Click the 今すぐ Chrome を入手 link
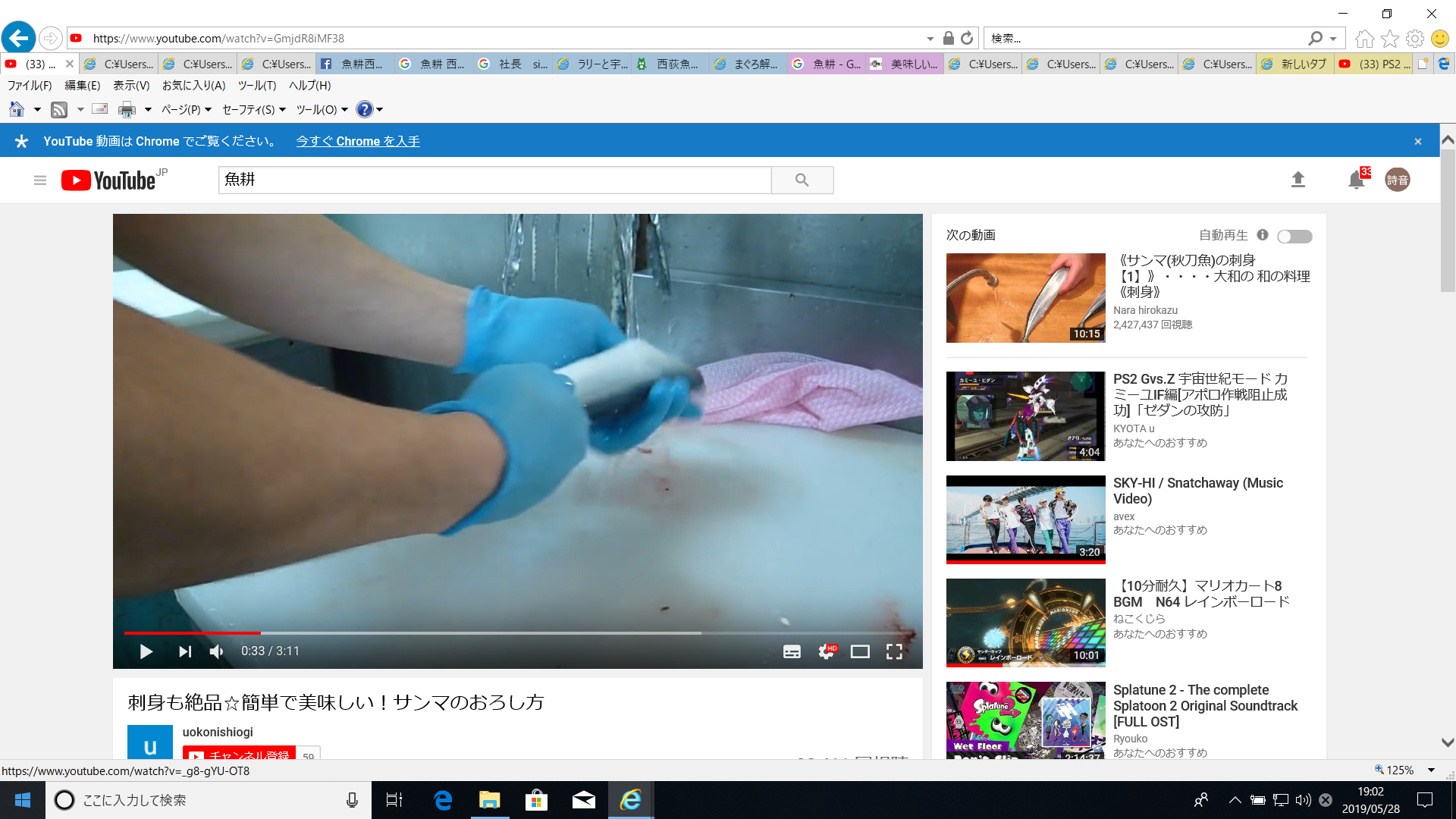Viewport: 1456px width, 819px height. tap(357, 141)
